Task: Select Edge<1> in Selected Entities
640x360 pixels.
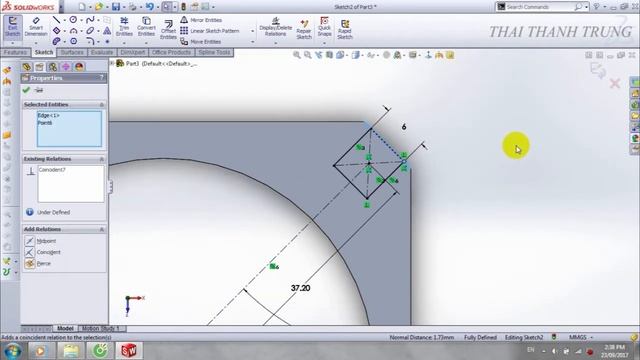Action: (49, 116)
